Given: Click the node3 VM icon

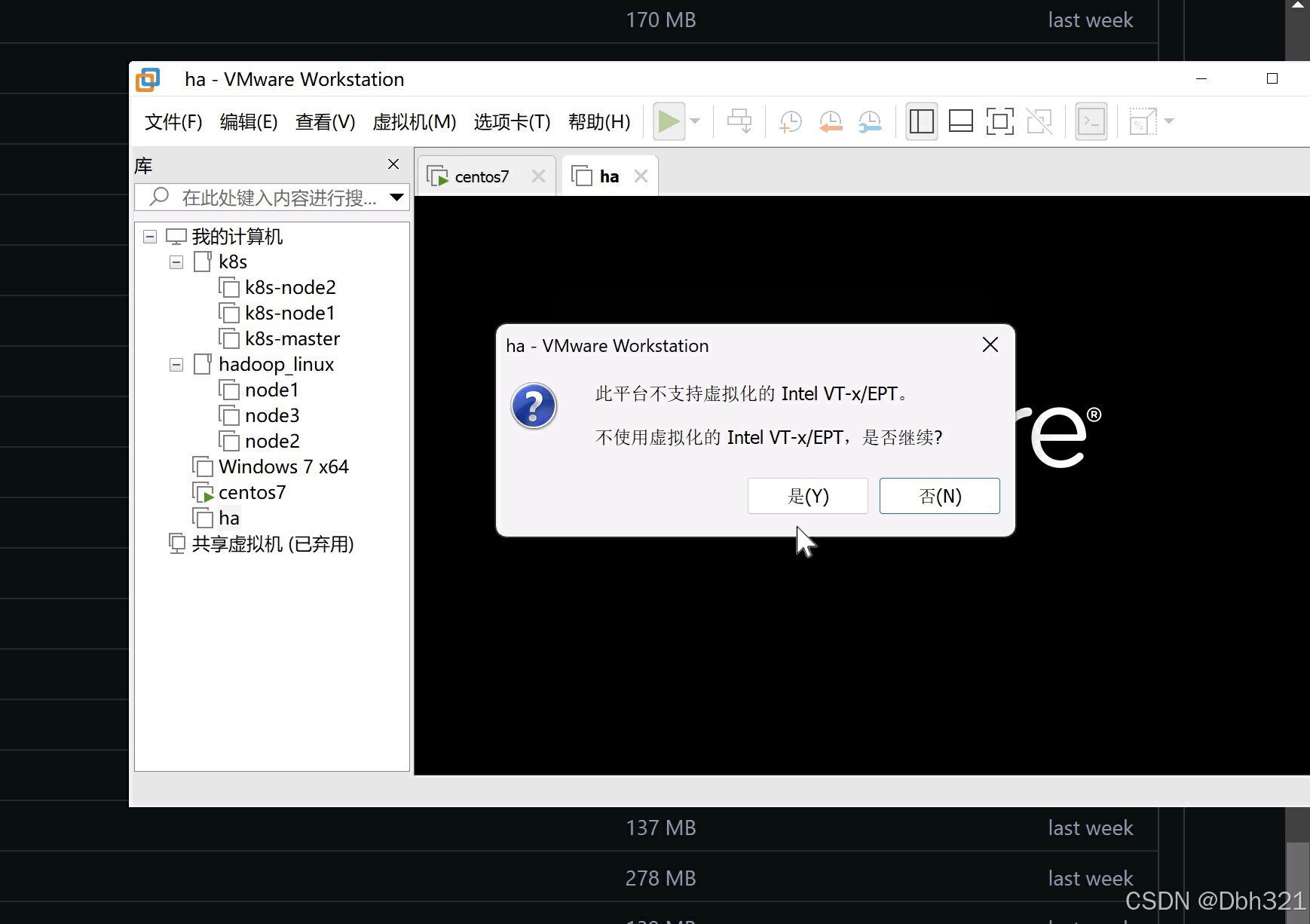Looking at the screenshot, I should click(x=229, y=416).
